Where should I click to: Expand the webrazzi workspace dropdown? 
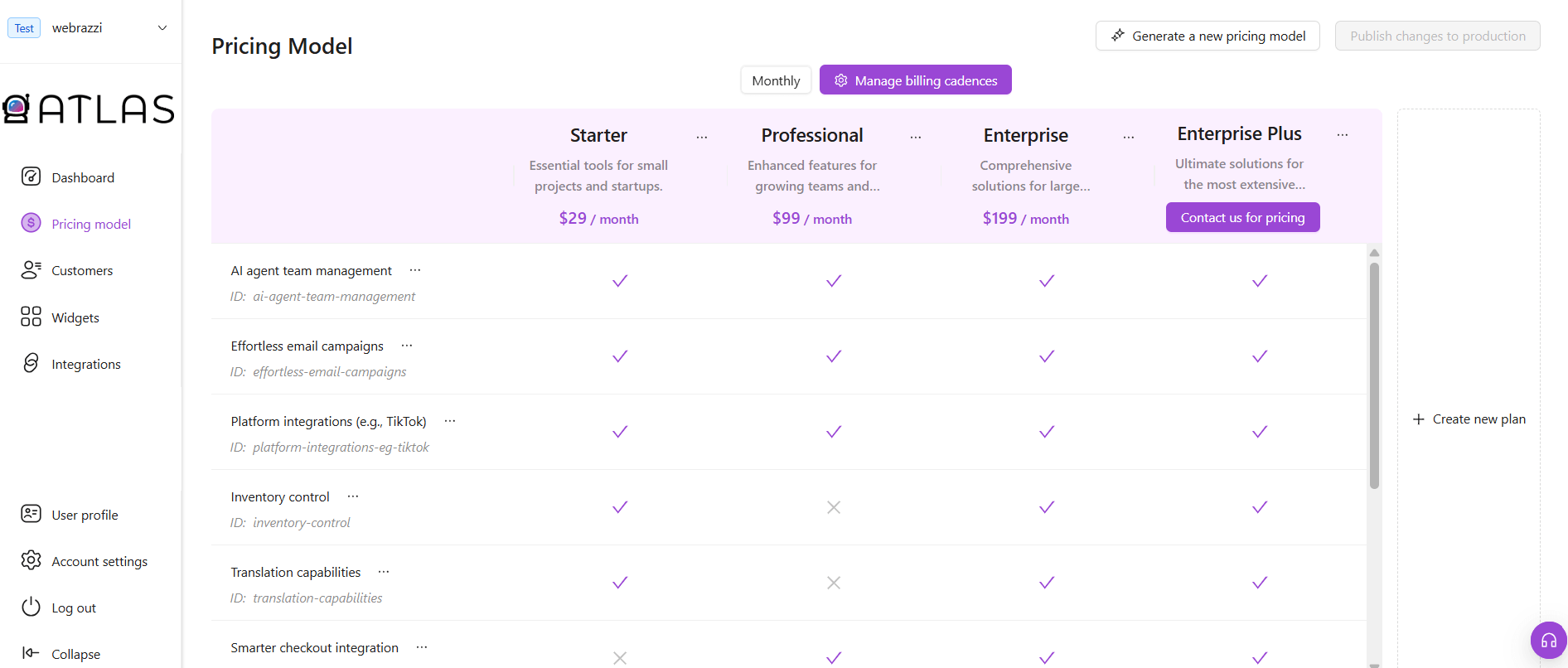tap(162, 28)
